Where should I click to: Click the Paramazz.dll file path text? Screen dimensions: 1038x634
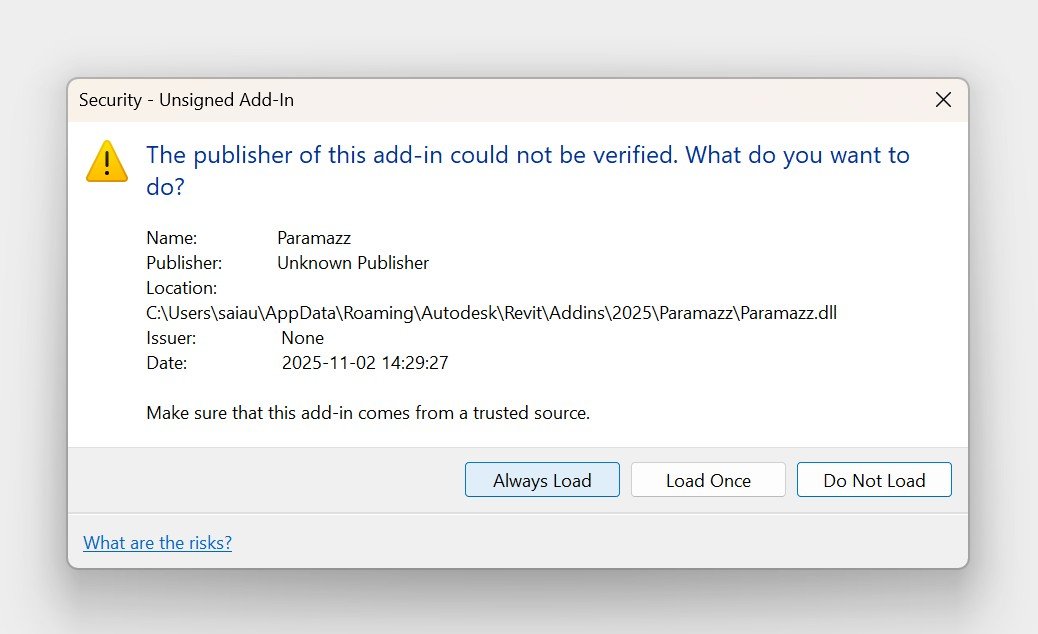pos(491,313)
